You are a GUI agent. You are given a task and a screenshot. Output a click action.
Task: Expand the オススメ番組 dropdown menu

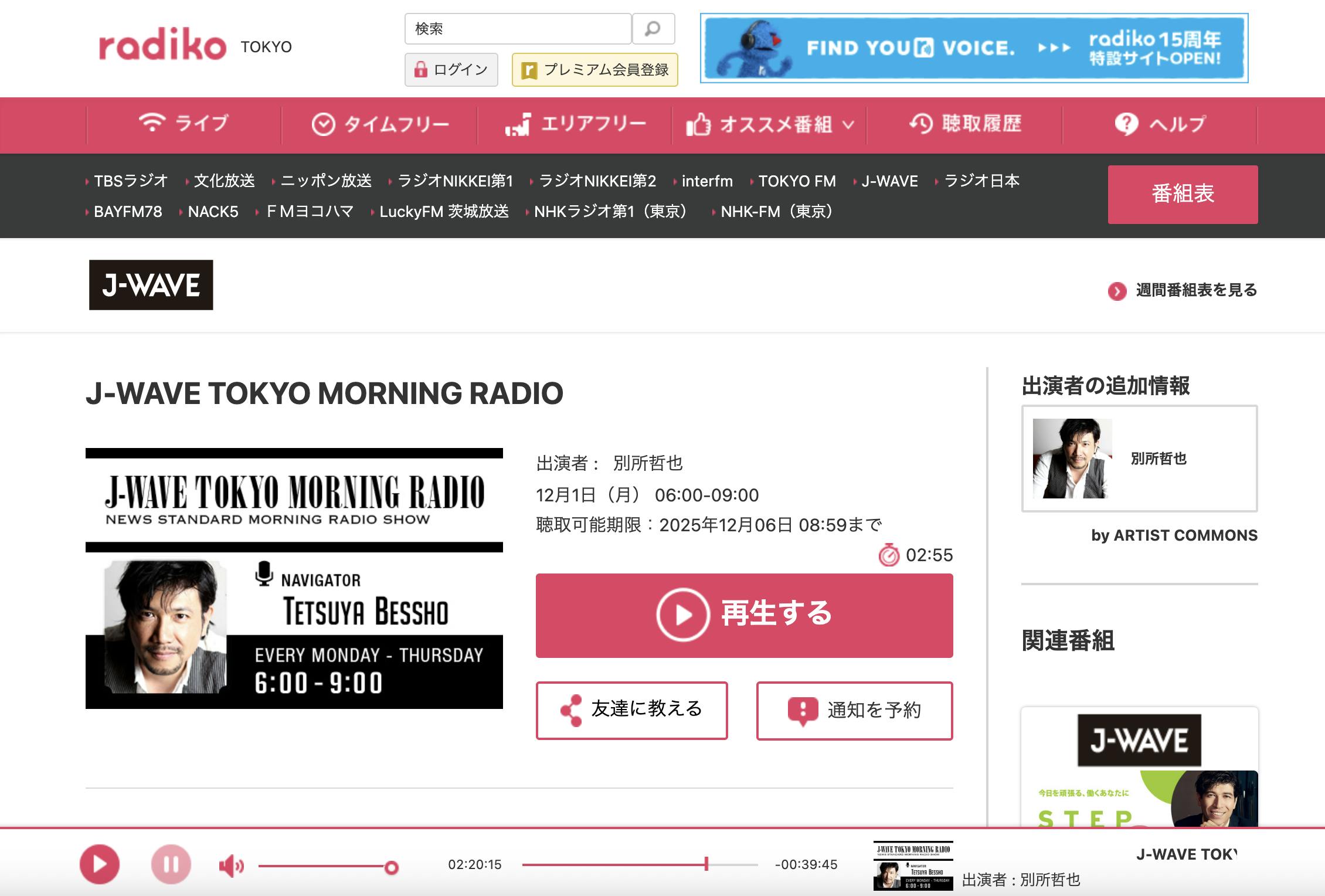coord(769,124)
